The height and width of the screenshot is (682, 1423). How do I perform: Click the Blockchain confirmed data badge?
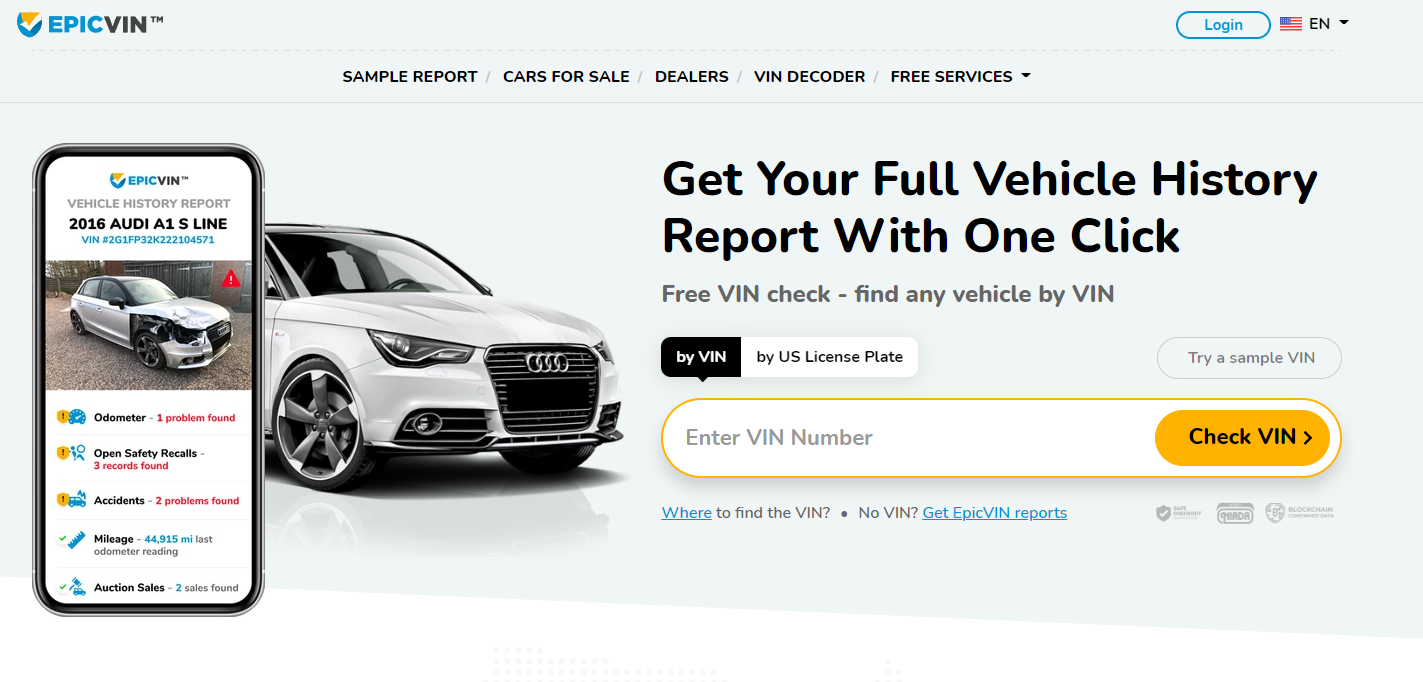[1299, 513]
